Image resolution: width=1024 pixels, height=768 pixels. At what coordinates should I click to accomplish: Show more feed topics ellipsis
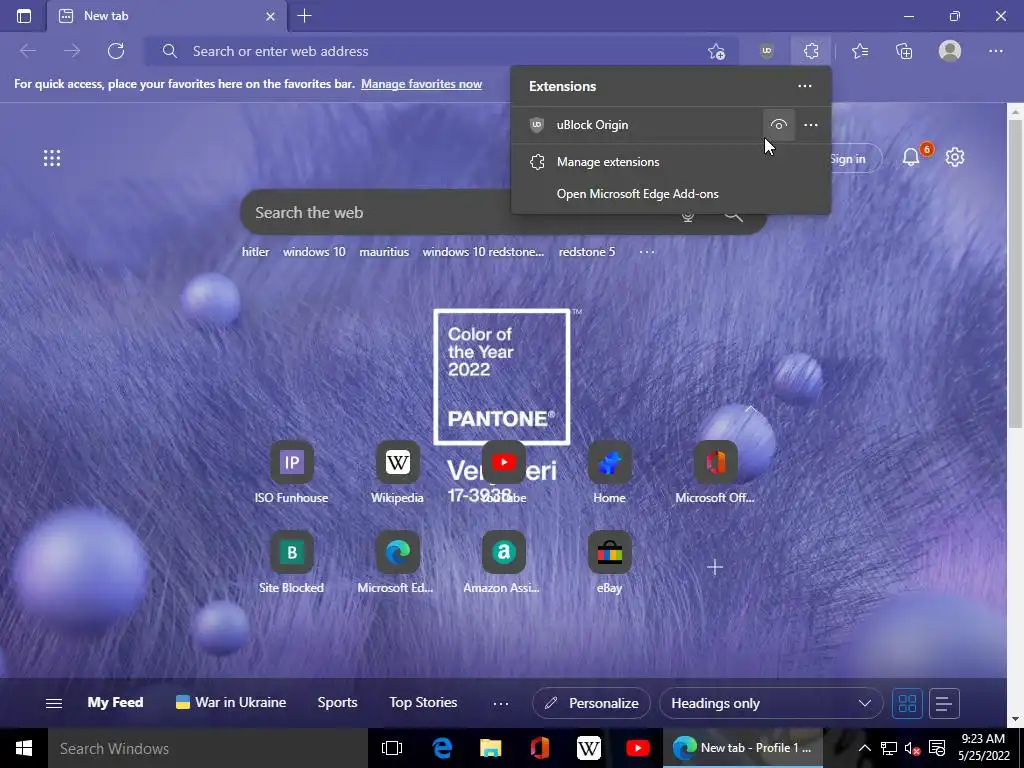(501, 703)
